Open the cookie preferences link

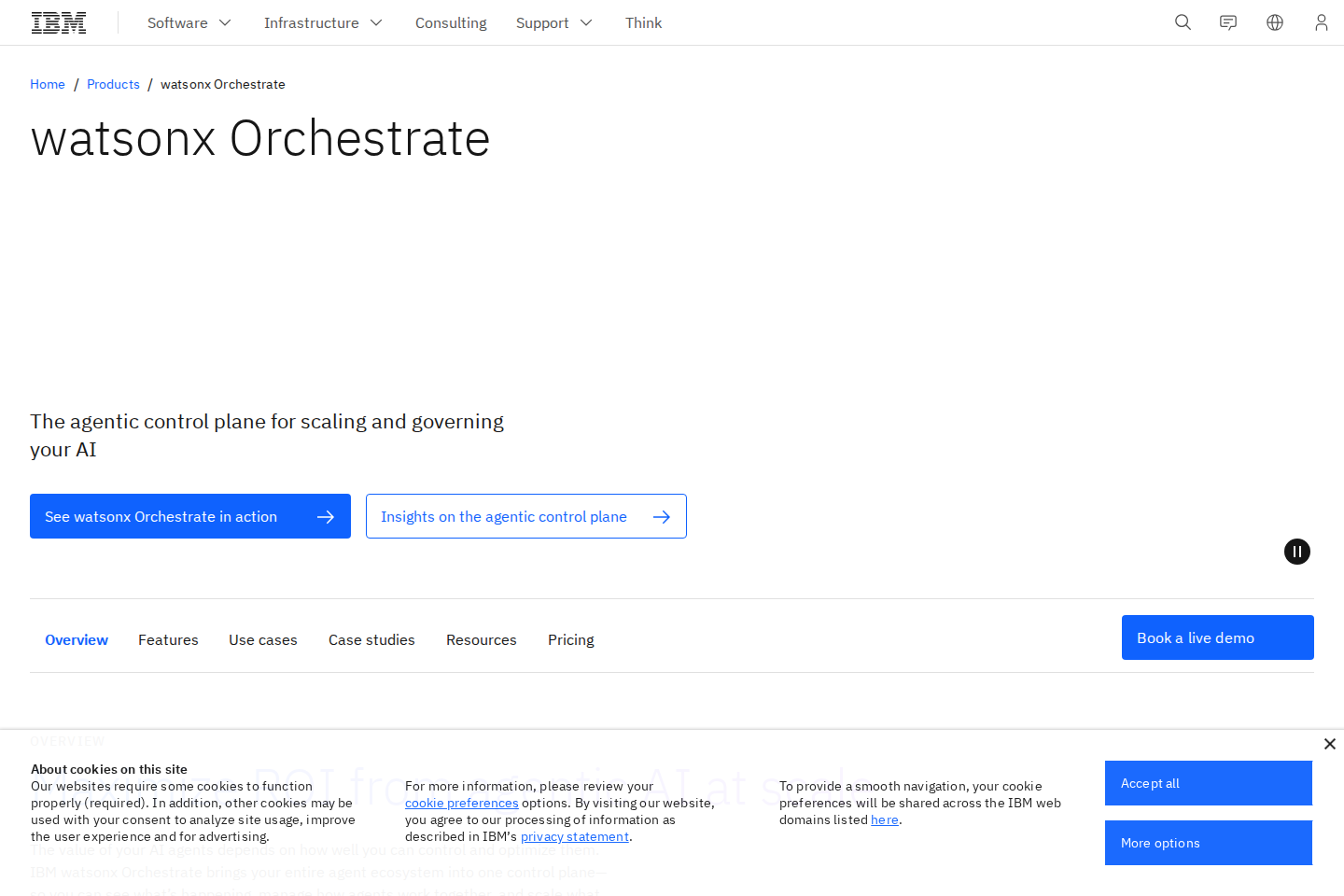point(462,803)
